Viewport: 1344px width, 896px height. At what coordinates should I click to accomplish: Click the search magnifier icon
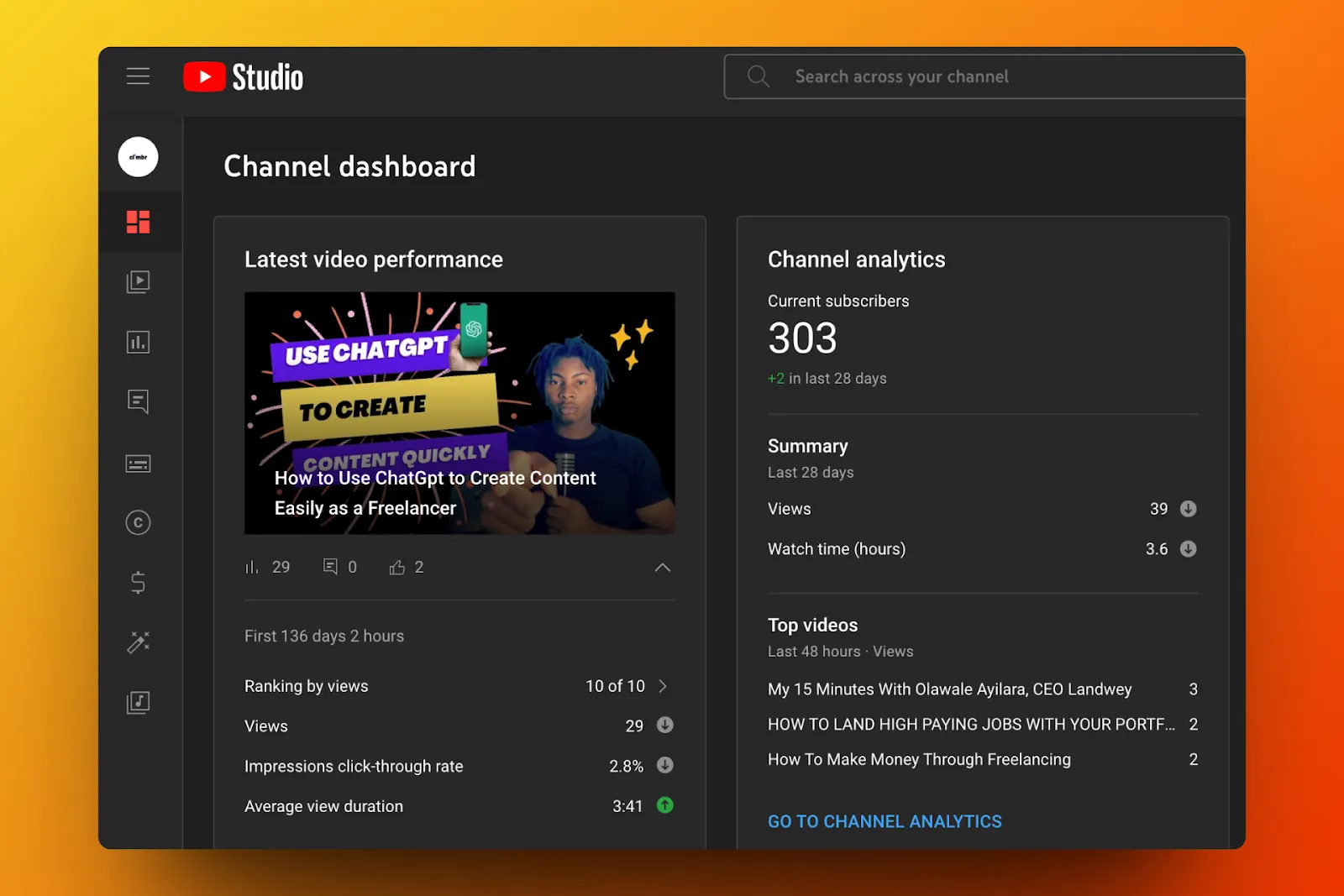click(x=758, y=76)
